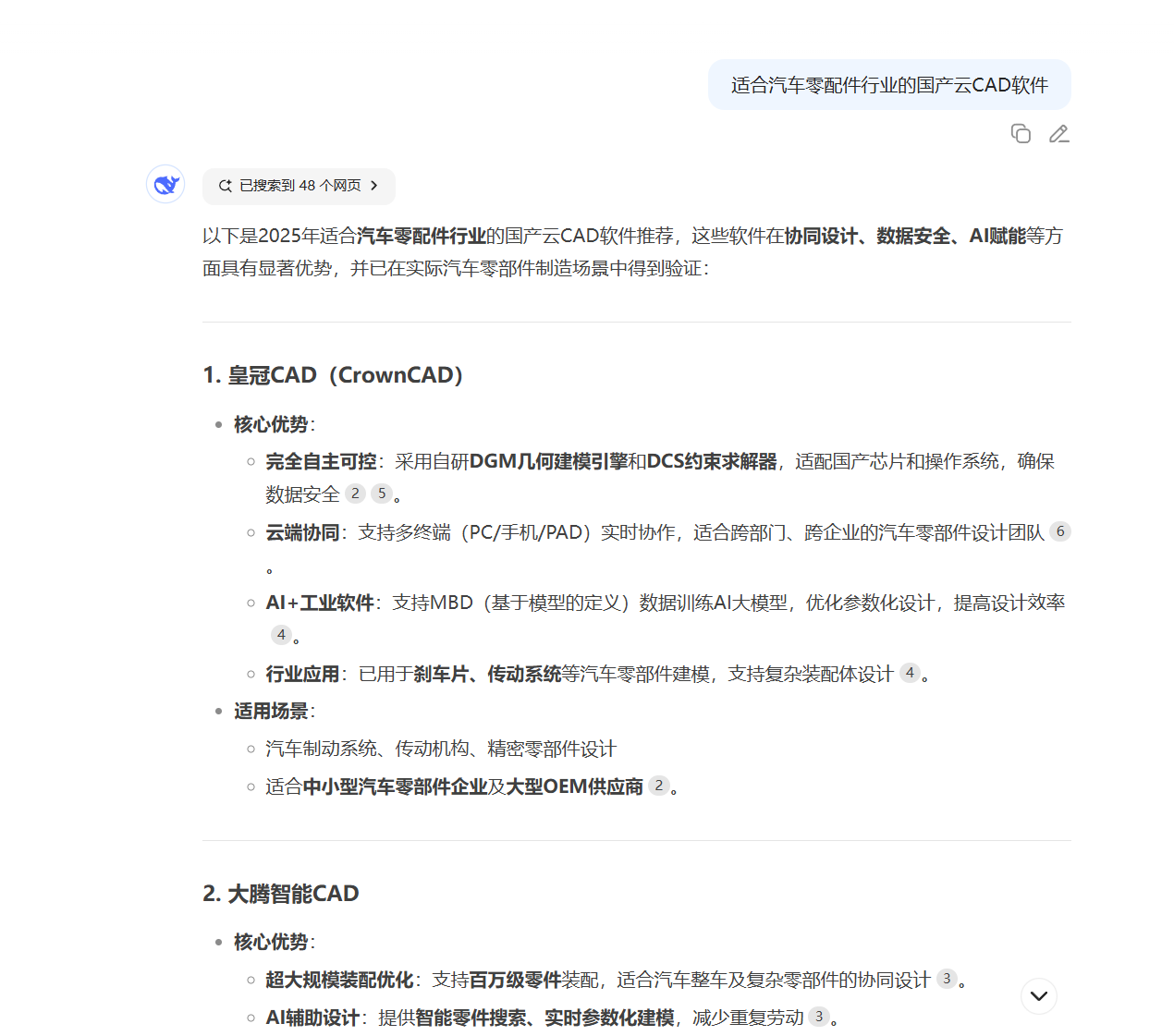Edit the user message with pencil icon
1174x1036 pixels.
pos(1059,134)
